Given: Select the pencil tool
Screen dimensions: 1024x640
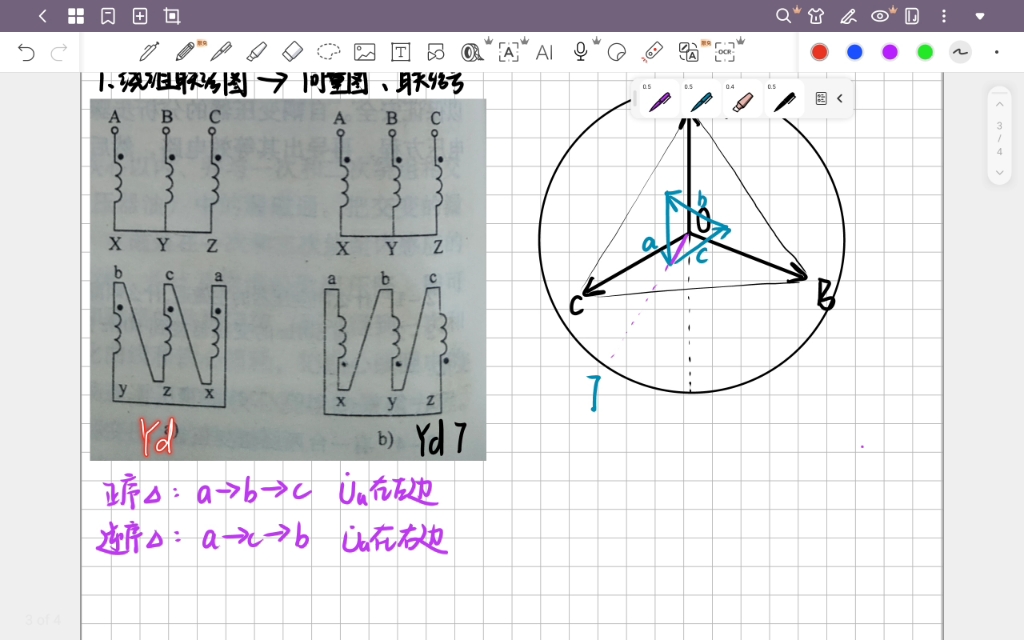Looking at the screenshot, I should tap(187, 52).
